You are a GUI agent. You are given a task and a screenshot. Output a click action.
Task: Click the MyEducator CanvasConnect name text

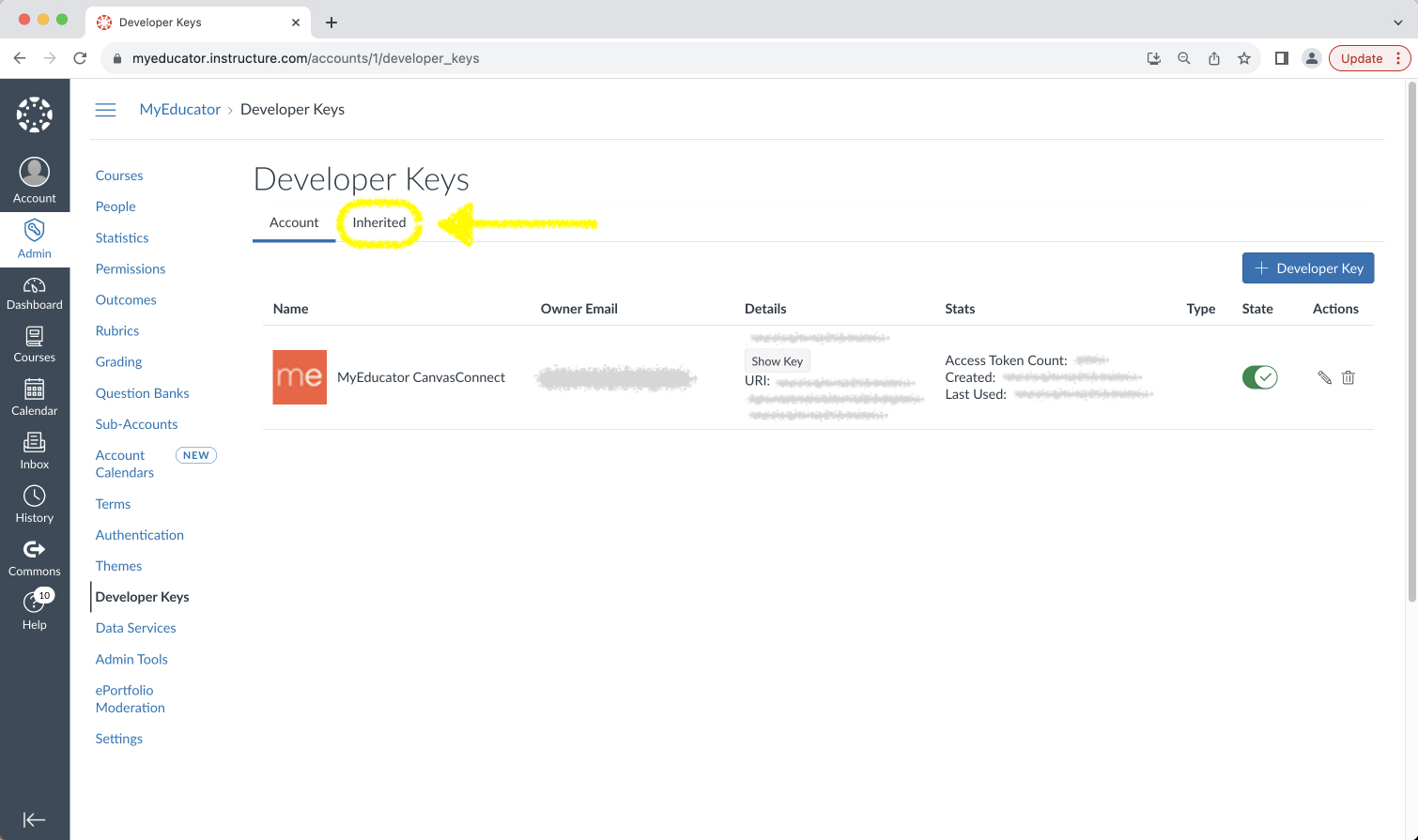click(421, 377)
